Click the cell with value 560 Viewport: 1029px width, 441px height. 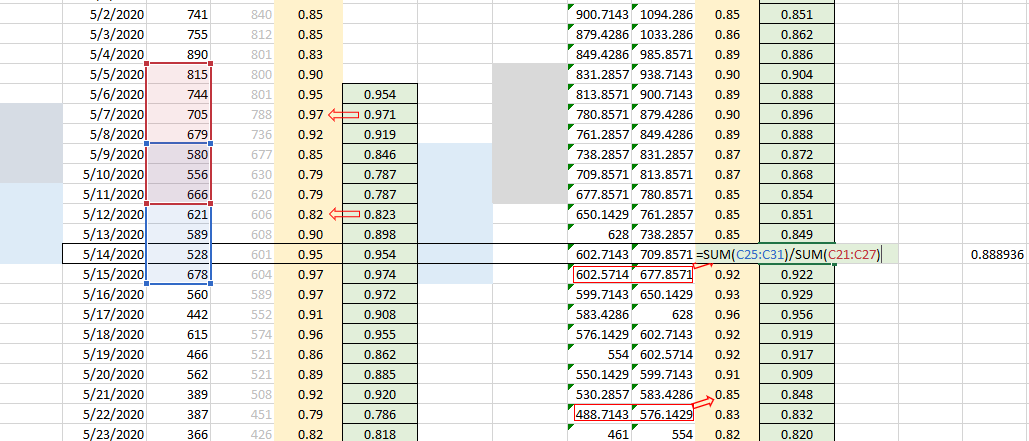pyautogui.click(x=178, y=294)
